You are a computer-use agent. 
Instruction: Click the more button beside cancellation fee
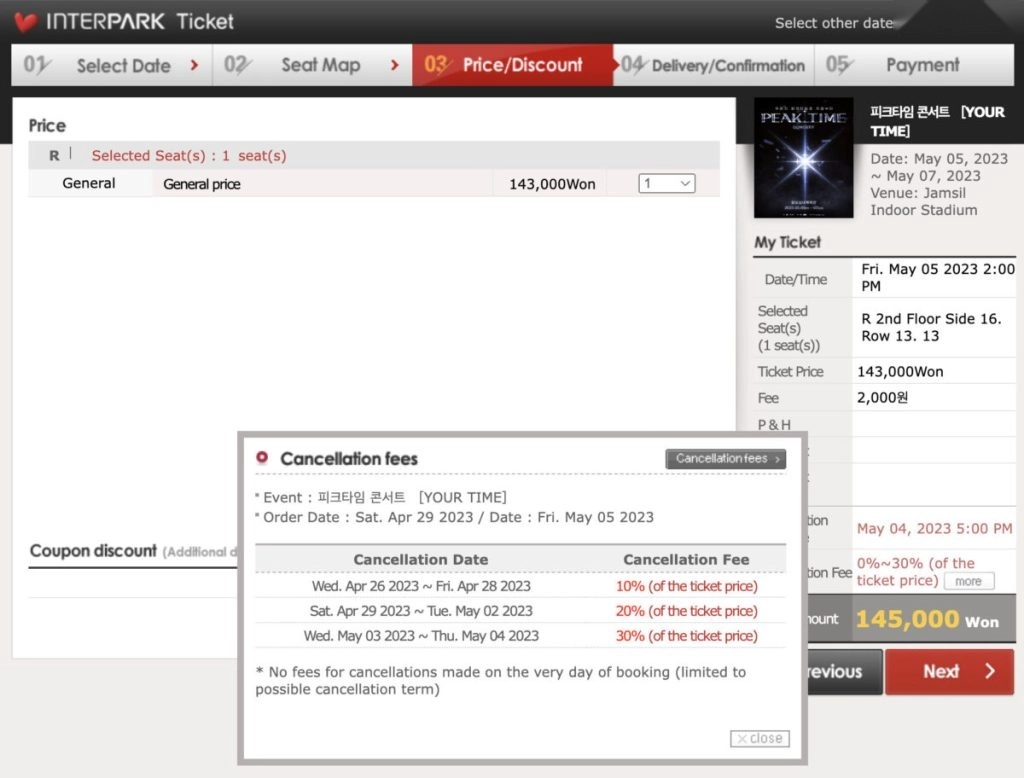[x=968, y=581]
